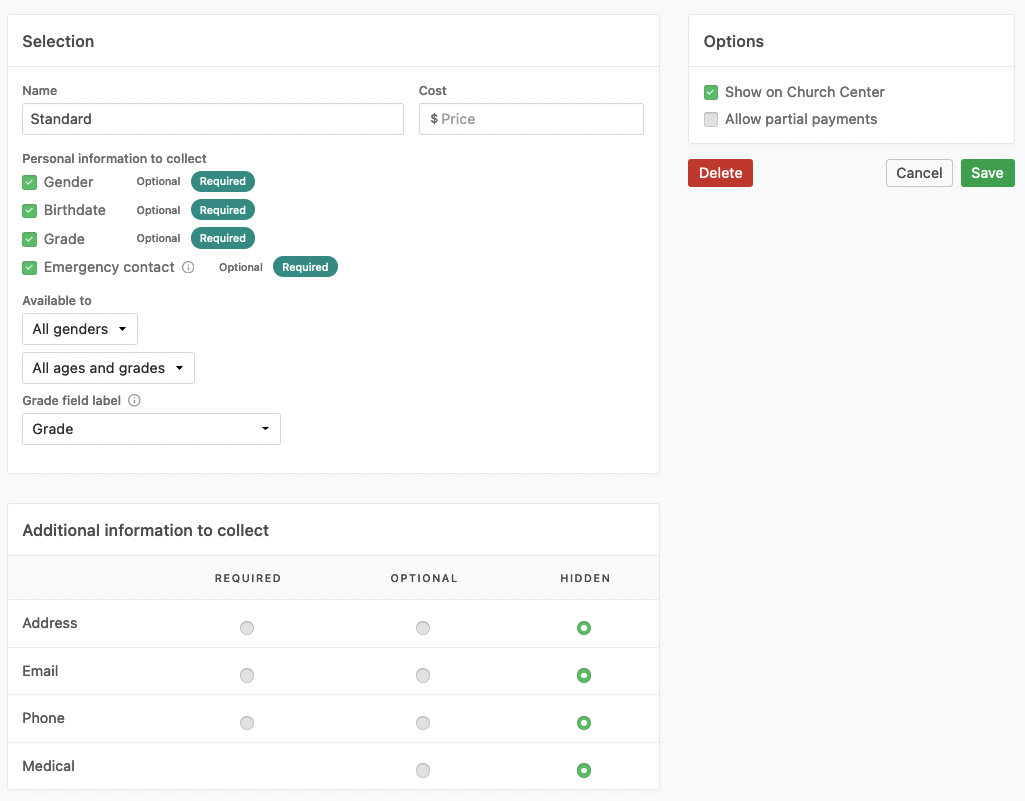Select Optional radio for Medical
The height and width of the screenshot is (801, 1025).
423,771
